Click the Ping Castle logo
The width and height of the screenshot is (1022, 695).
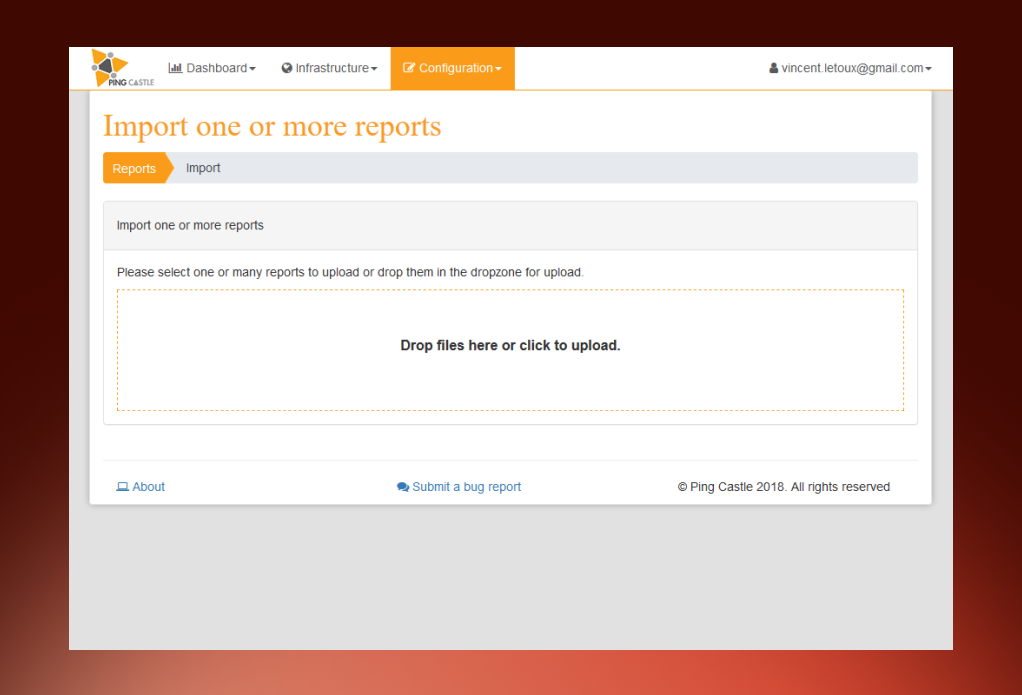(123, 68)
